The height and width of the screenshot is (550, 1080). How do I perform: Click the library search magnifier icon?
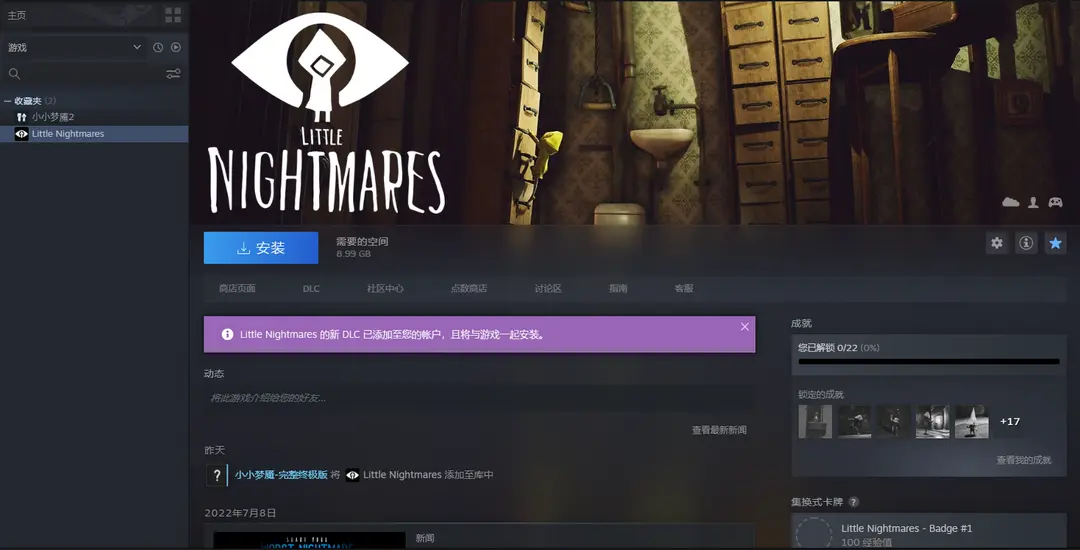coord(14,74)
